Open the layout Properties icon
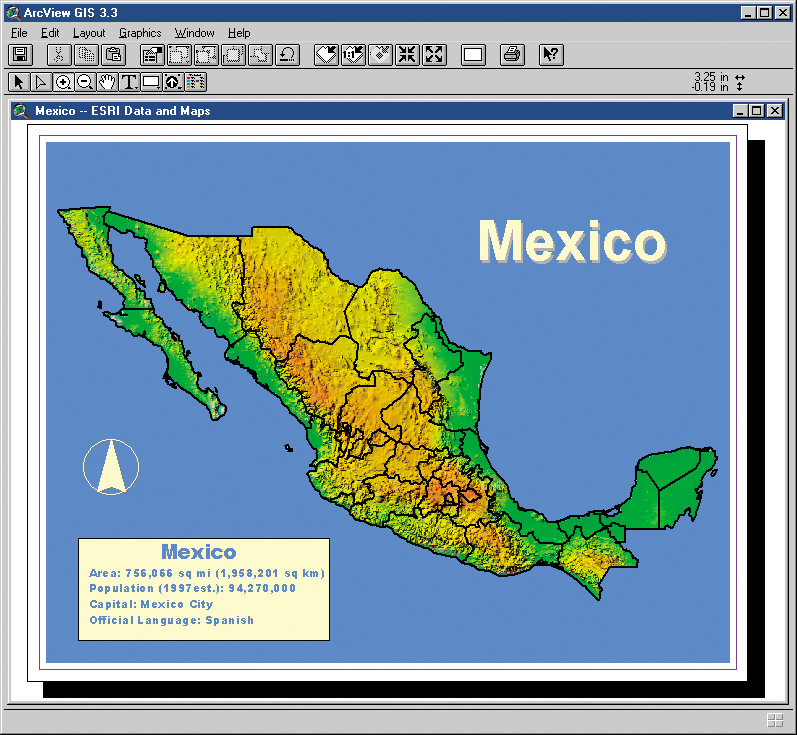 click(x=152, y=54)
